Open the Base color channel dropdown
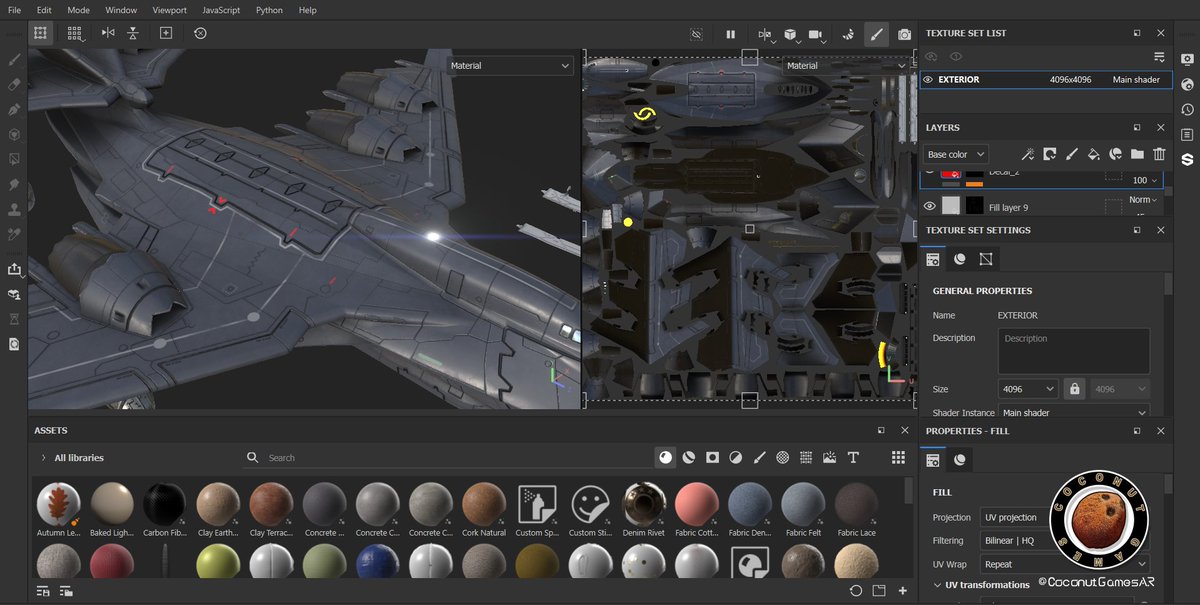 point(955,154)
